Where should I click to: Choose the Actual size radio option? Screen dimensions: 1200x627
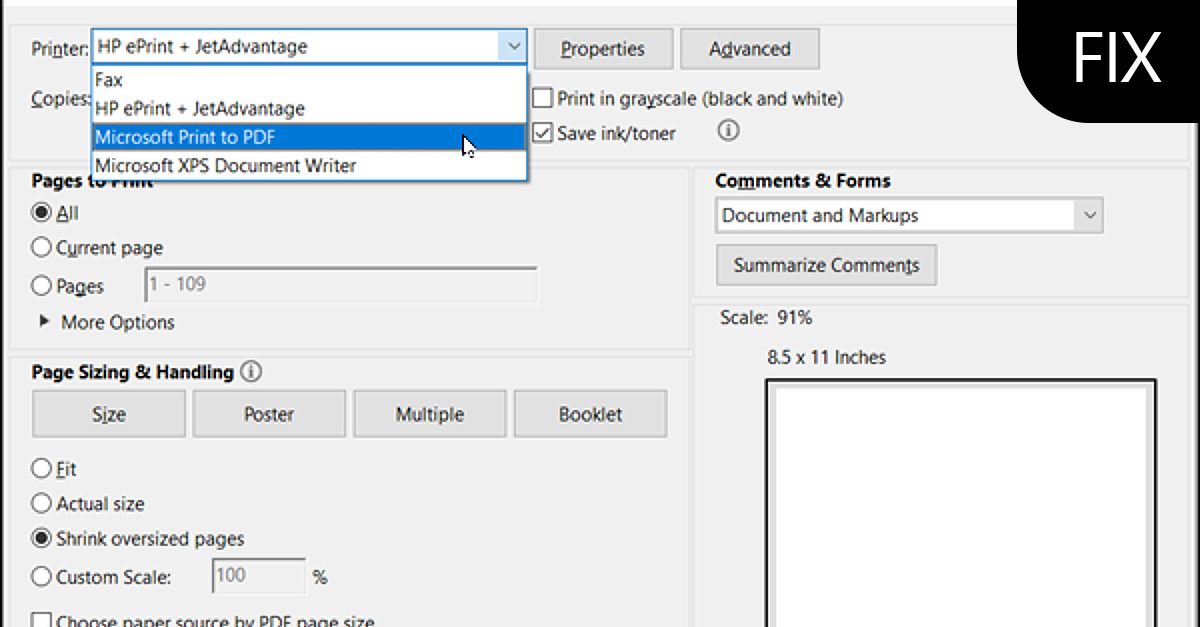[x=42, y=504]
